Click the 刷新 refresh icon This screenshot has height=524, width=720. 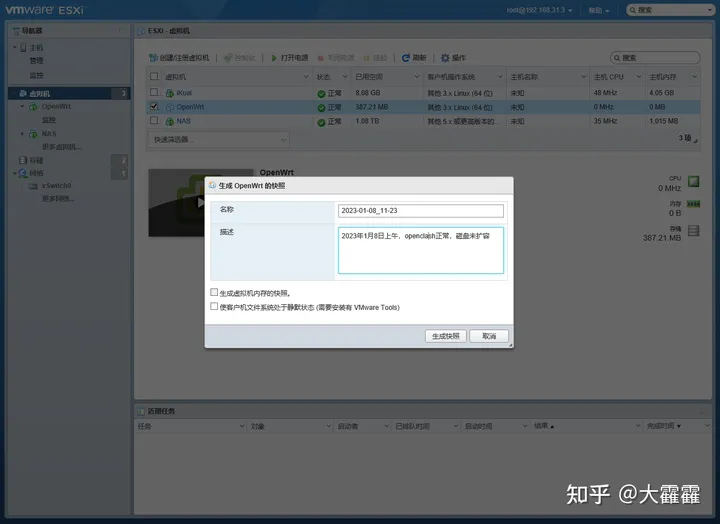406,58
